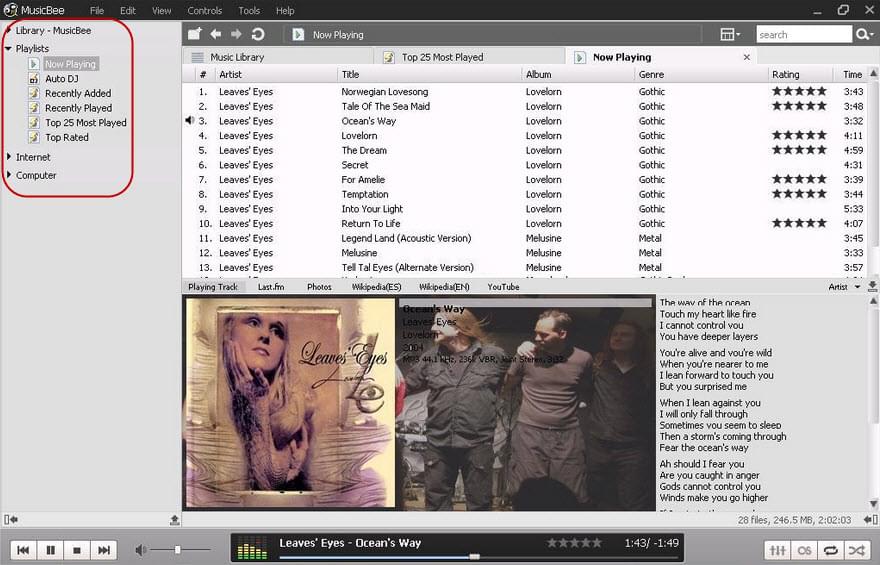Open the panel layout dropdown

click(x=730, y=35)
